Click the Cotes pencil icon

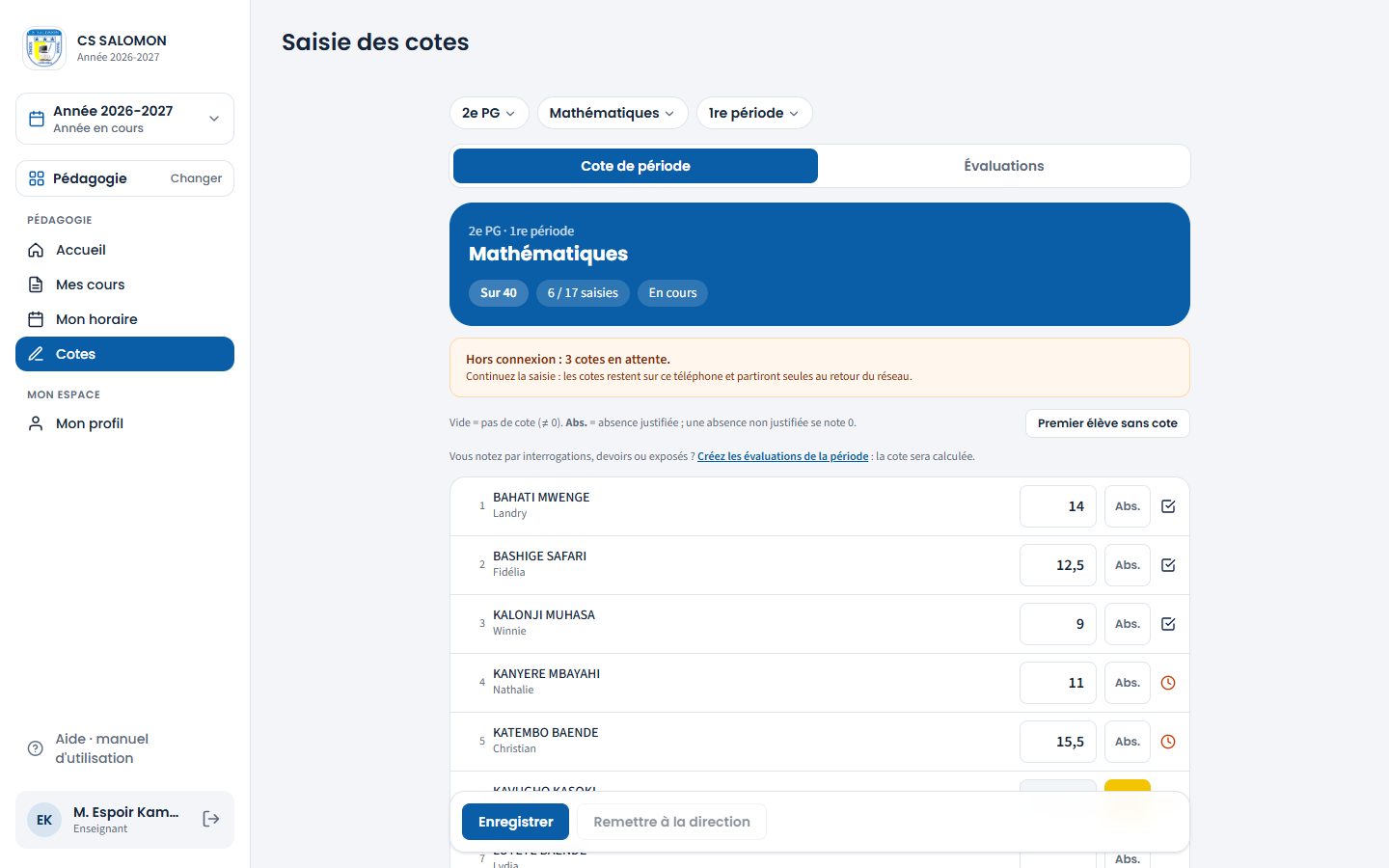36,354
